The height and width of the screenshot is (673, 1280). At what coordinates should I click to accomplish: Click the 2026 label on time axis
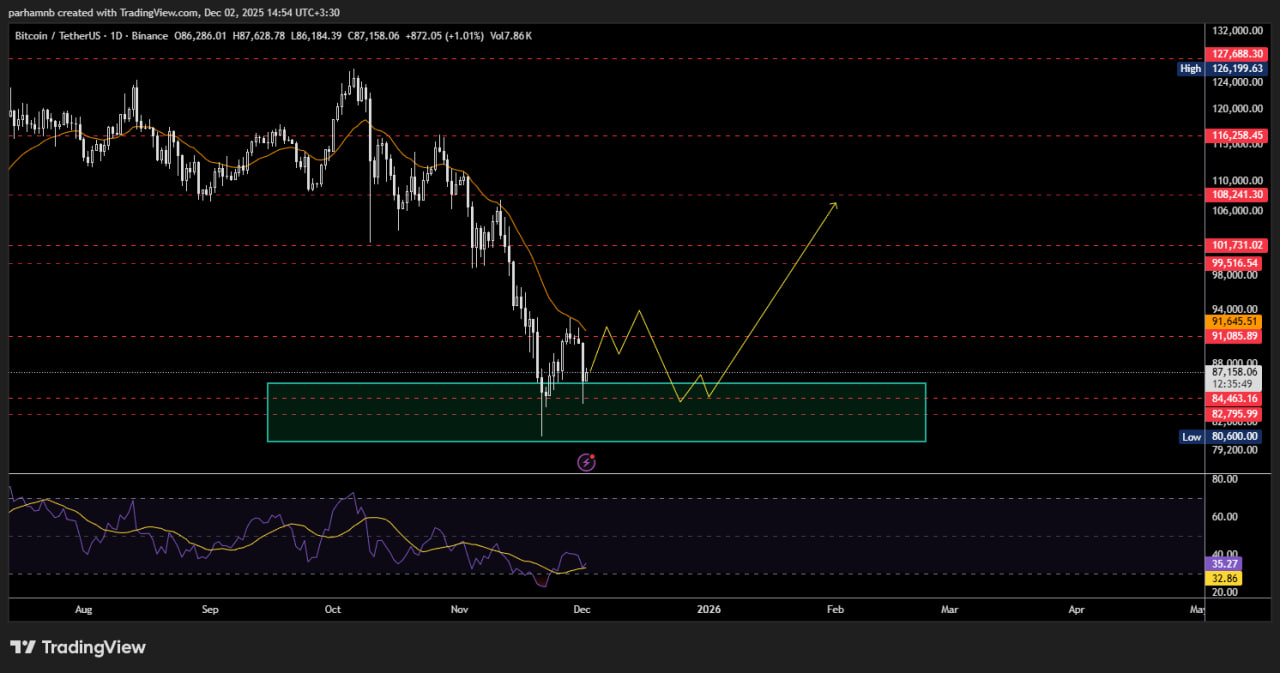pos(709,609)
